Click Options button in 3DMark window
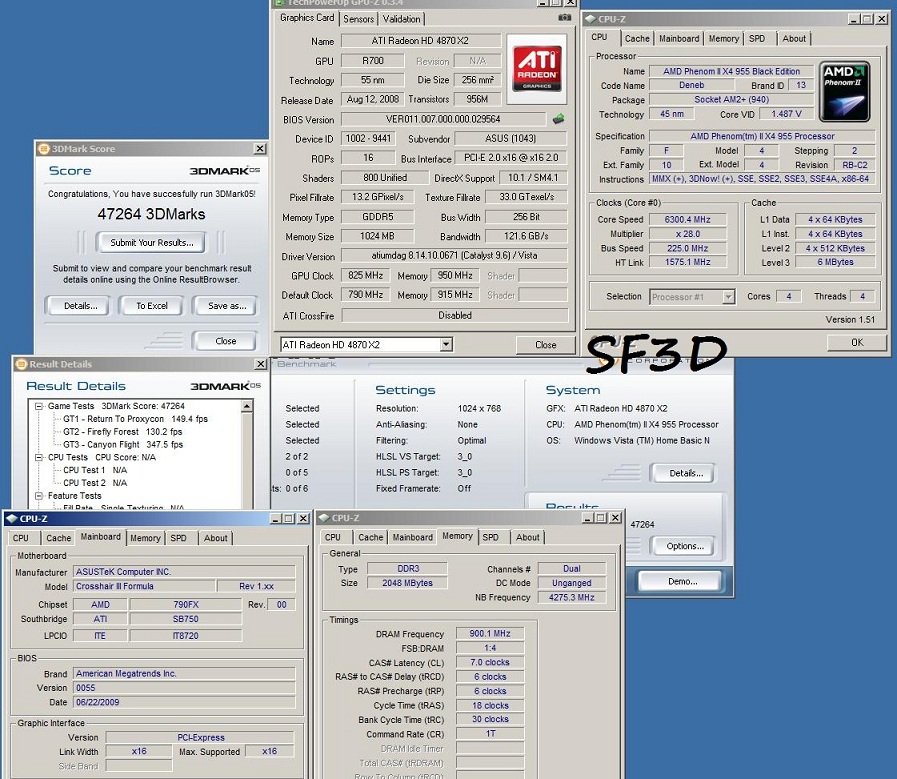897x779 pixels. tap(685, 546)
